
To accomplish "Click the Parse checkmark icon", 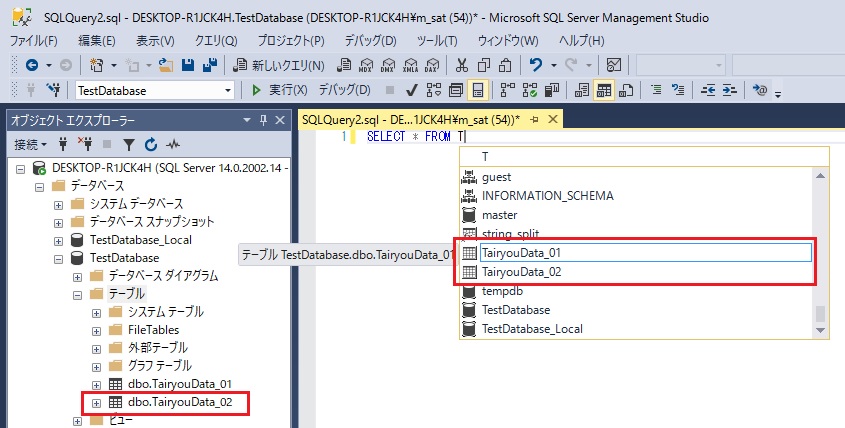I will tap(412, 90).
